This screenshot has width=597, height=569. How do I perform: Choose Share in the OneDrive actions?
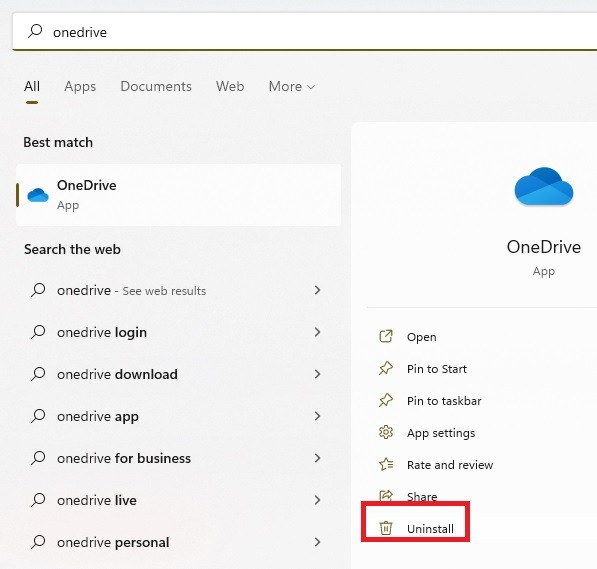pyautogui.click(x=422, y=496)
